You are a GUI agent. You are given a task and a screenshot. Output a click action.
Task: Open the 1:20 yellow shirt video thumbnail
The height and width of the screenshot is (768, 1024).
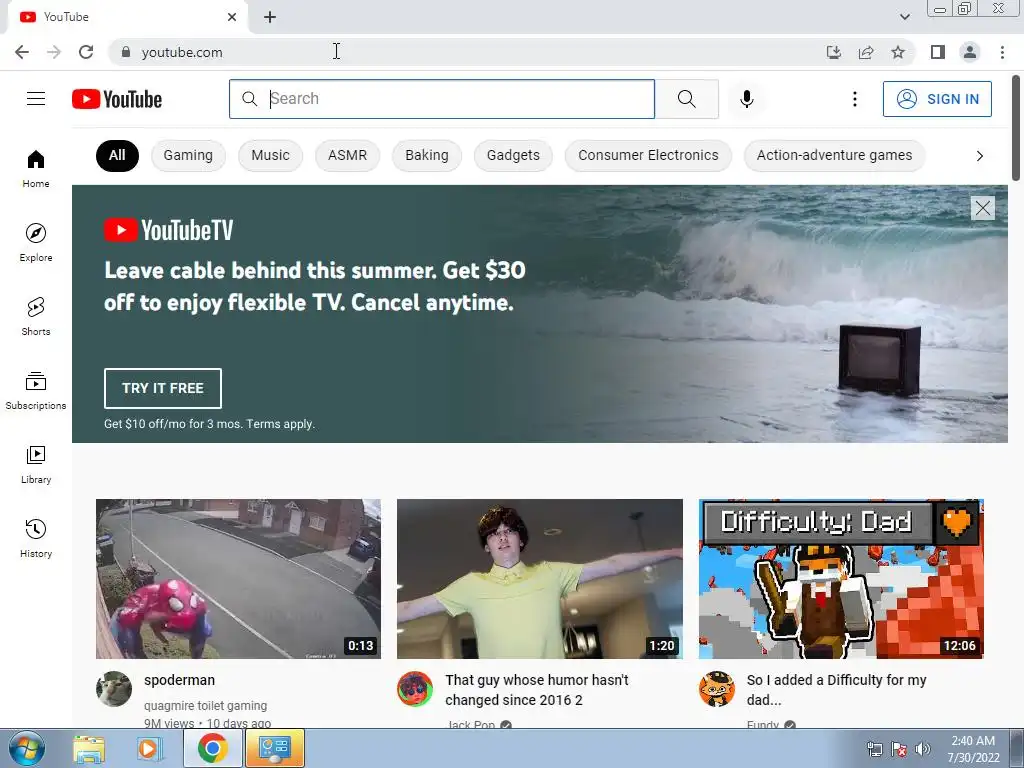pos(540,579)
